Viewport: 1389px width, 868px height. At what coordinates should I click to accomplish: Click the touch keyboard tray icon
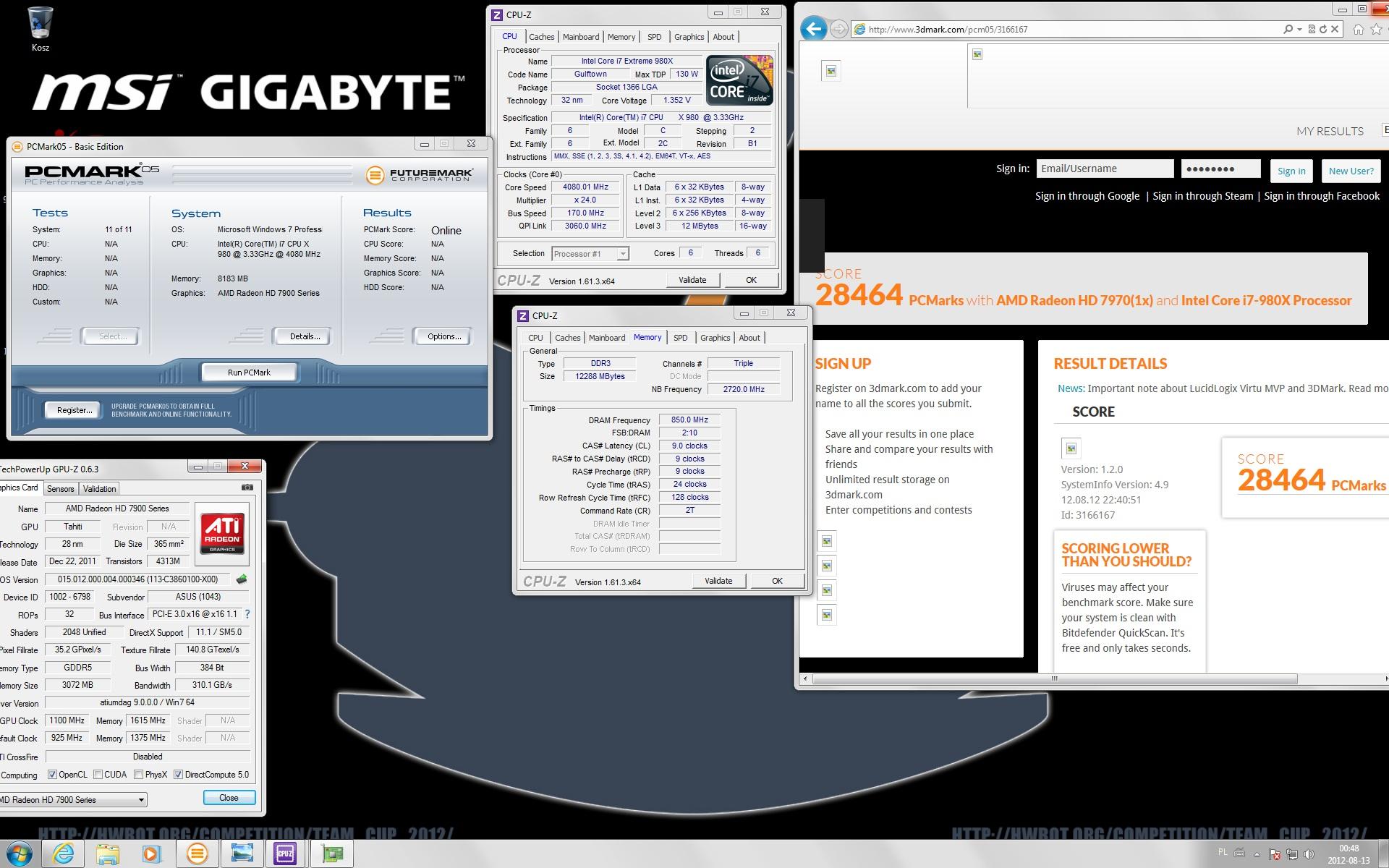(x=1239, y=852)
